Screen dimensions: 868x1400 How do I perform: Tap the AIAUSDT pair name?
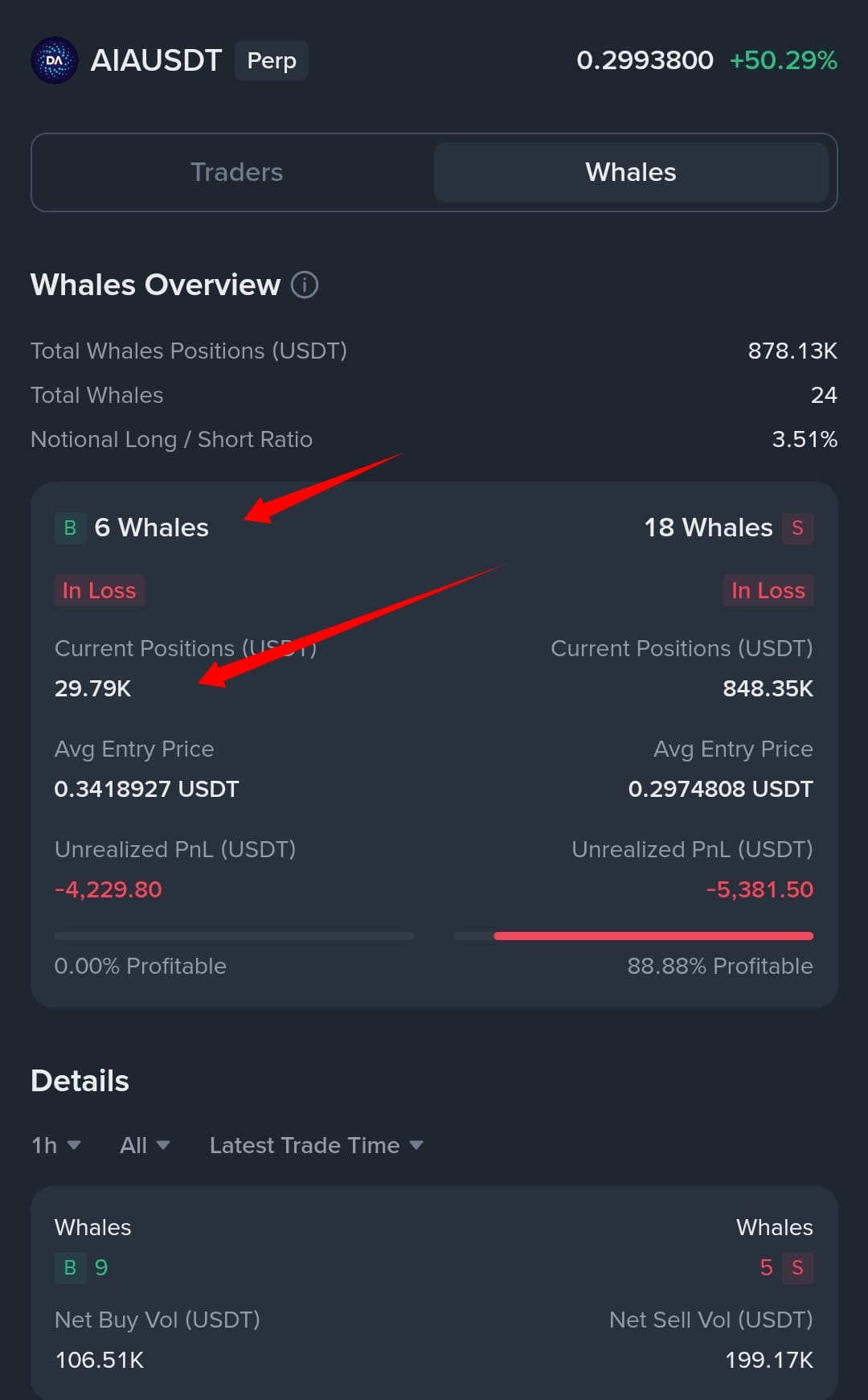[x=156, y=60]
